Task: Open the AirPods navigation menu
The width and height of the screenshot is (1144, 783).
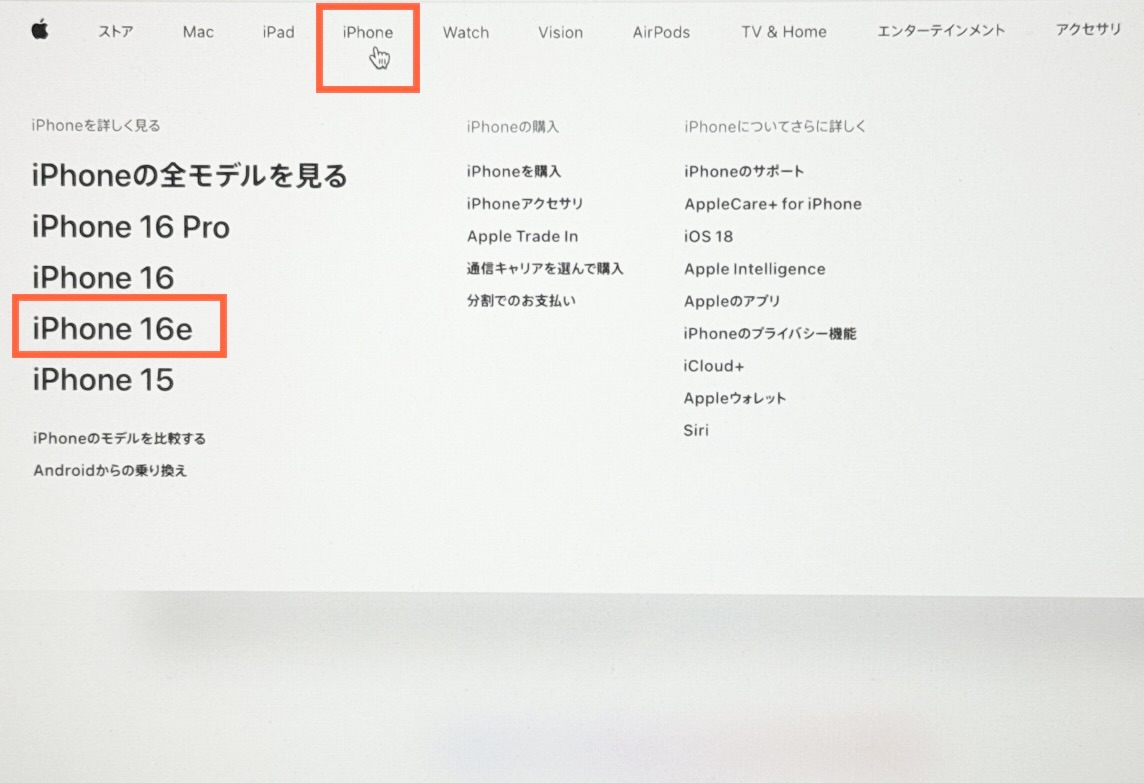Action: click(661, 32)
